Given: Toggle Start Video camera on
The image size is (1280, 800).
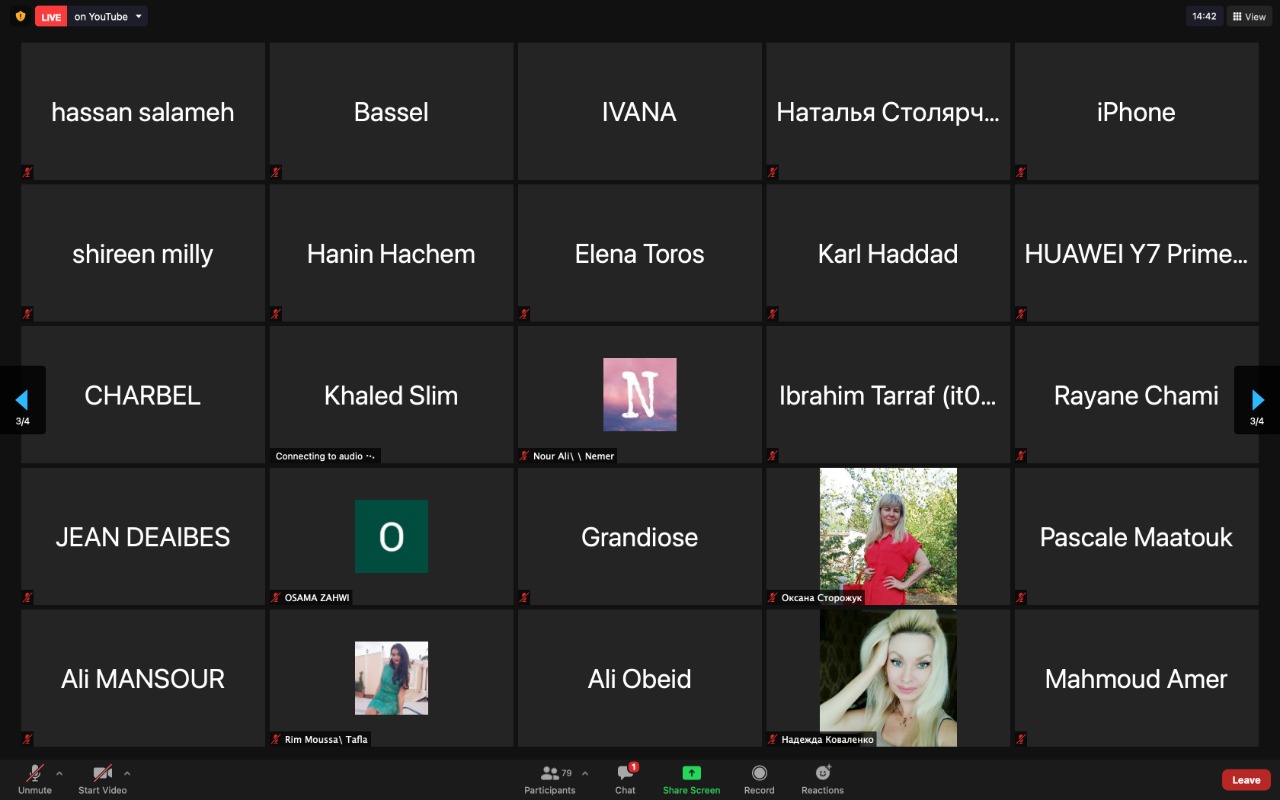Looking at the screenshot, I should pyautogui.click(x=102, y=773).
